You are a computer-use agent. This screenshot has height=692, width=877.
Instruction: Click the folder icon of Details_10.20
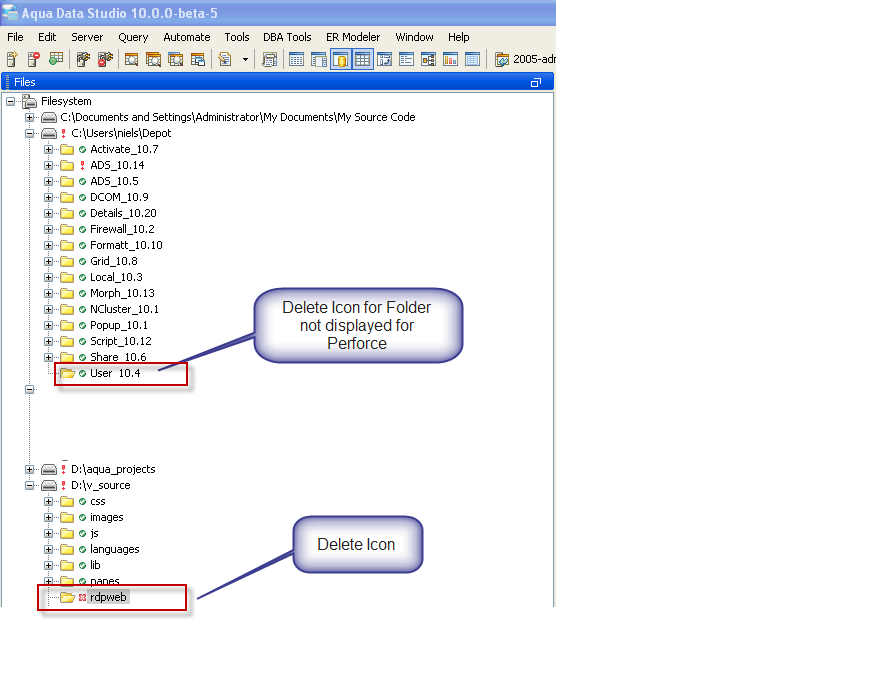coord(67,213)
